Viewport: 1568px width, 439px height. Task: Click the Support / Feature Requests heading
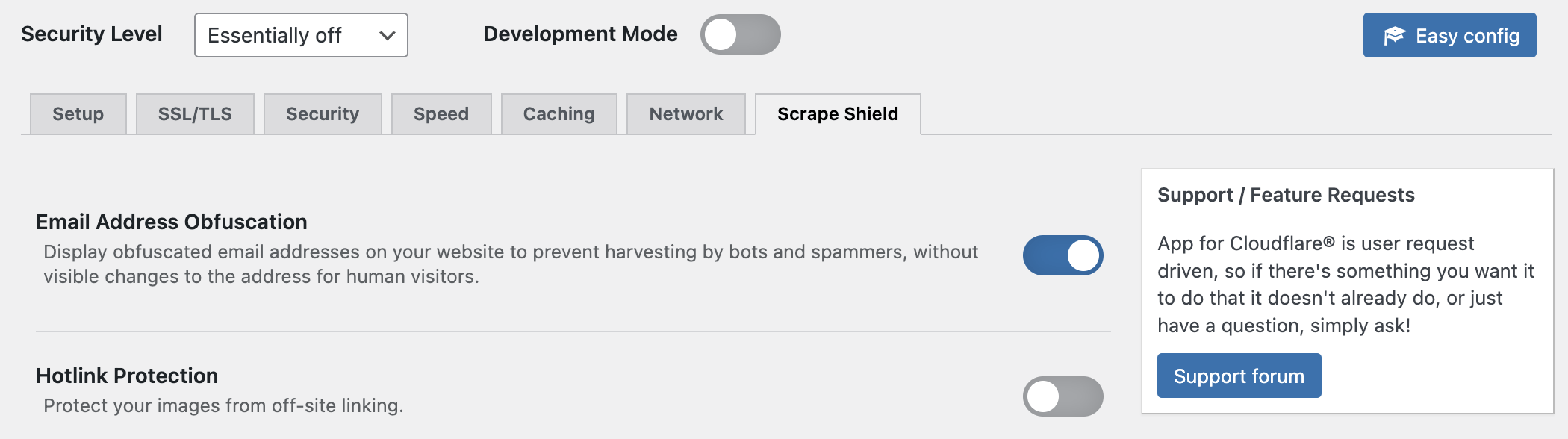[x=1286, y=195]
